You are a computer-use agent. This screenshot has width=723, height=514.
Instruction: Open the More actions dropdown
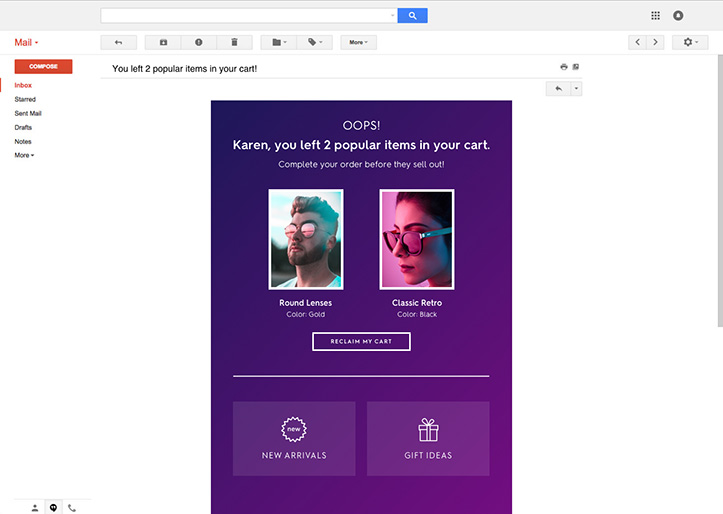pos(358,42)
